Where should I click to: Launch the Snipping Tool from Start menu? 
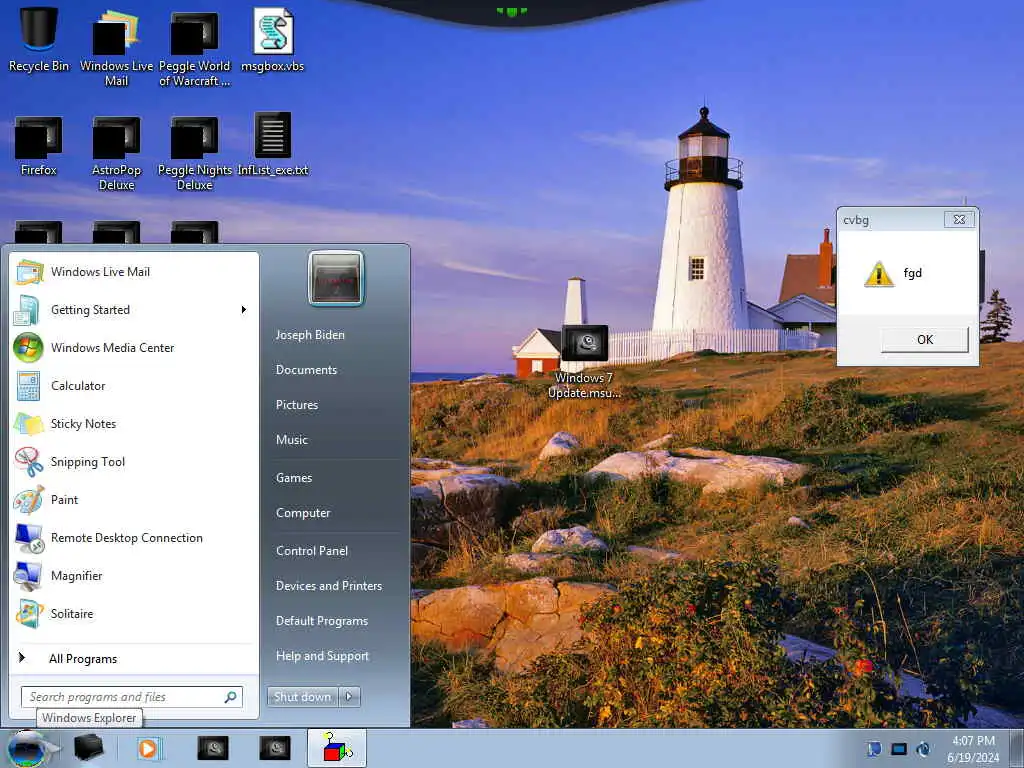pyautogui.click(x=134, y=462)
